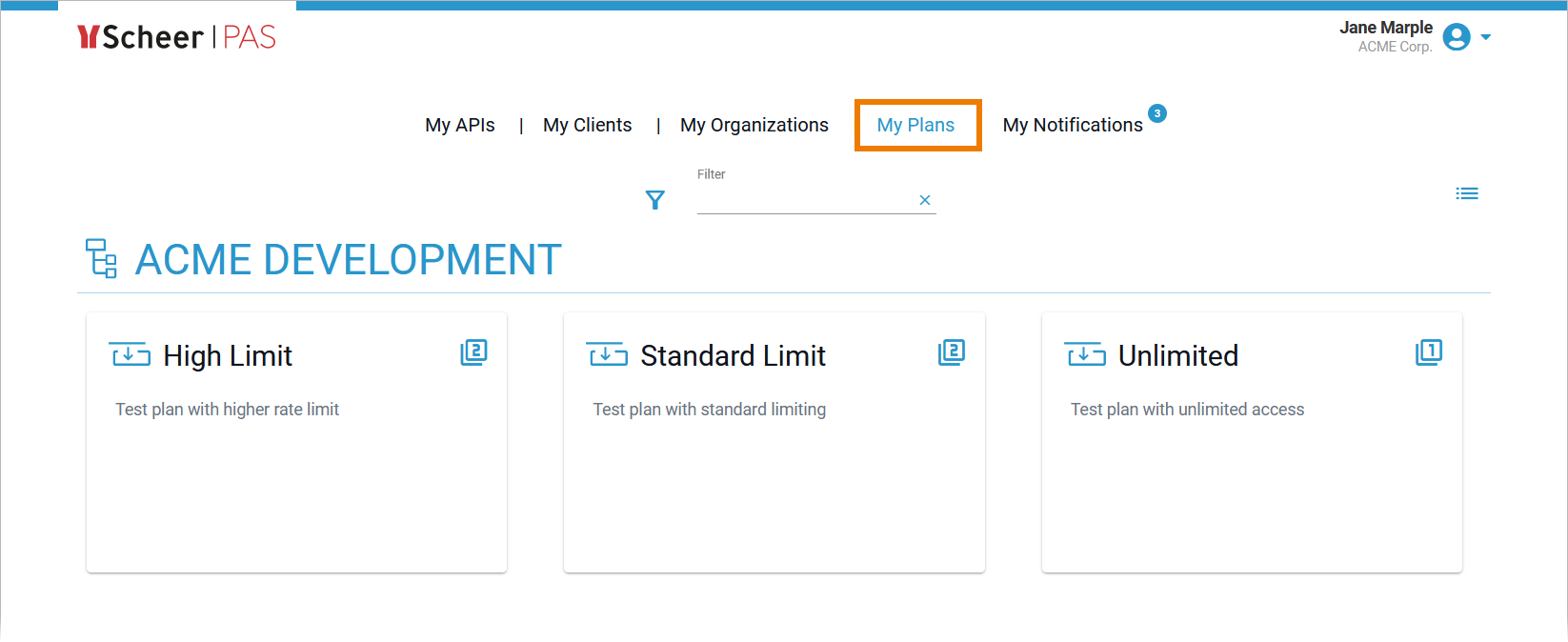Open My Notifications
Screen dimensions: 1568x642
click(x=1072, y=125)
